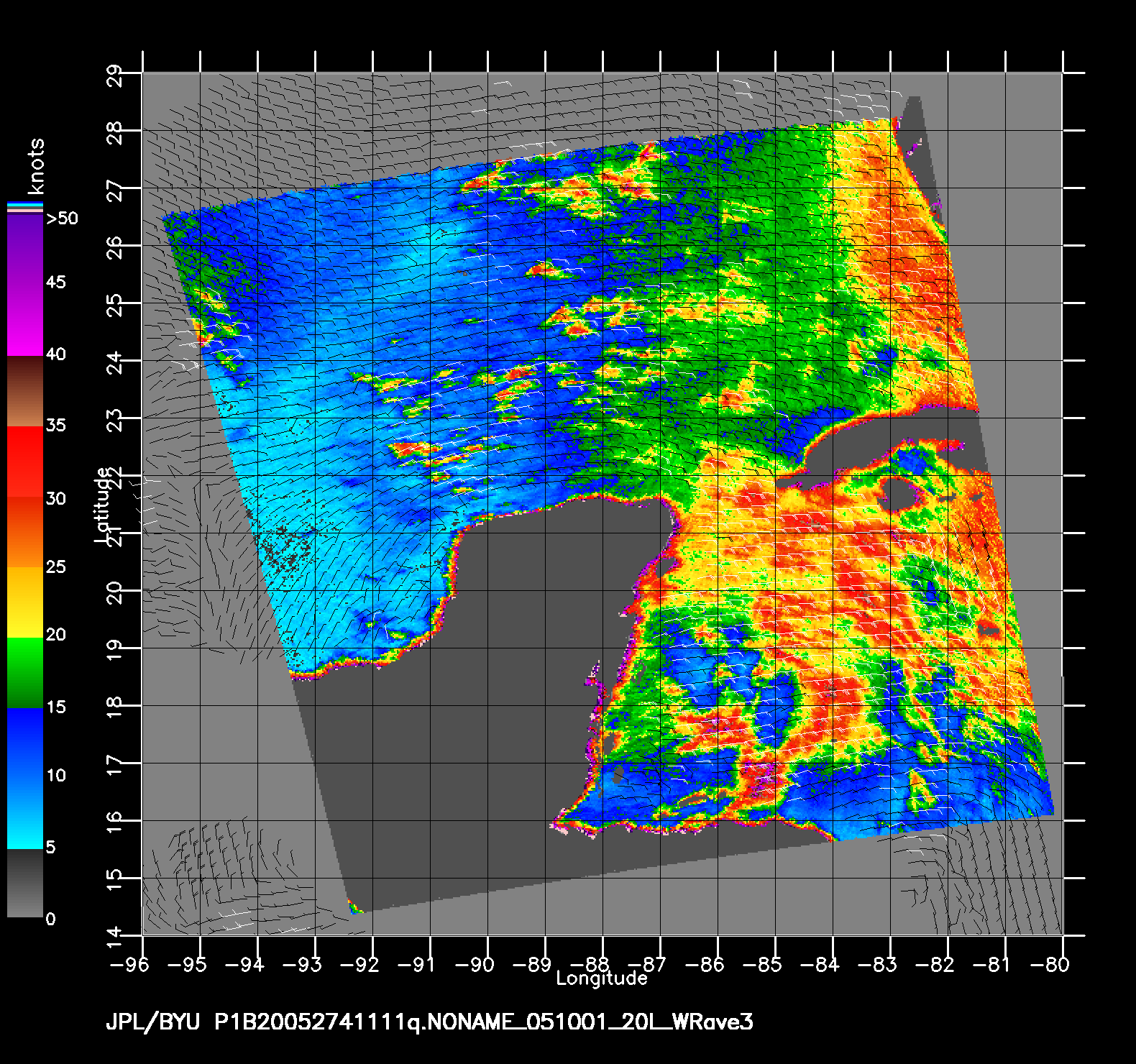Click the latitude tick label '23'

pyautogui.click(x=115, y=420)
